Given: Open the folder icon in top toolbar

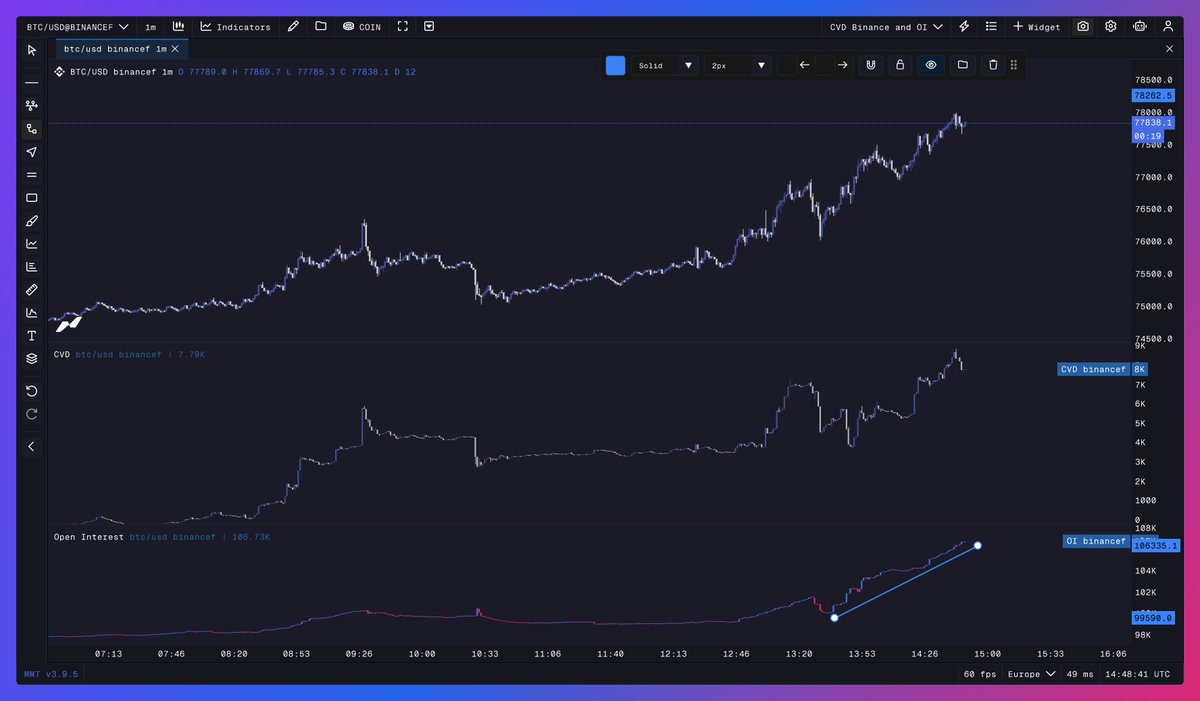Looking at the screenshot, I should 321,27.
